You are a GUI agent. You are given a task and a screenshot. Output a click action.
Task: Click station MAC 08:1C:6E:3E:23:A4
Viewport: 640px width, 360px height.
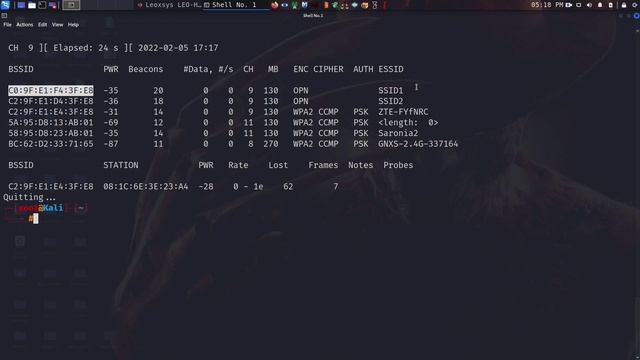click(146, 186)
